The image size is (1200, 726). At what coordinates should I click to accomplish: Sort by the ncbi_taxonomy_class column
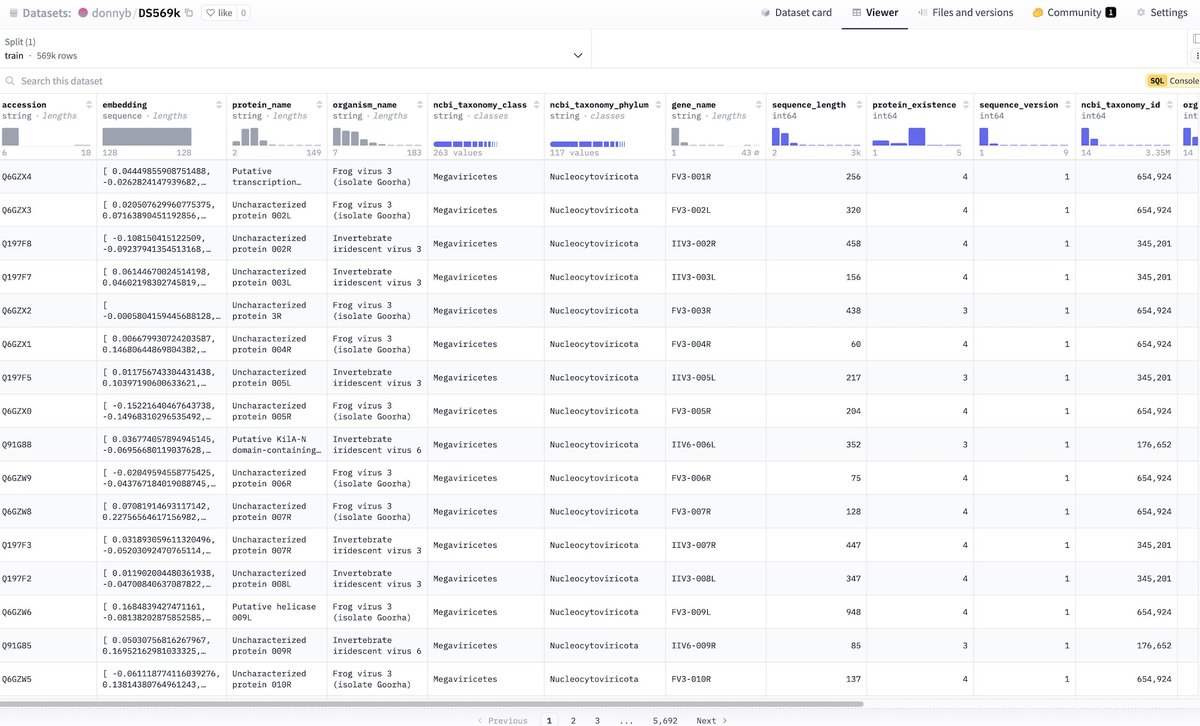[535, 104]
